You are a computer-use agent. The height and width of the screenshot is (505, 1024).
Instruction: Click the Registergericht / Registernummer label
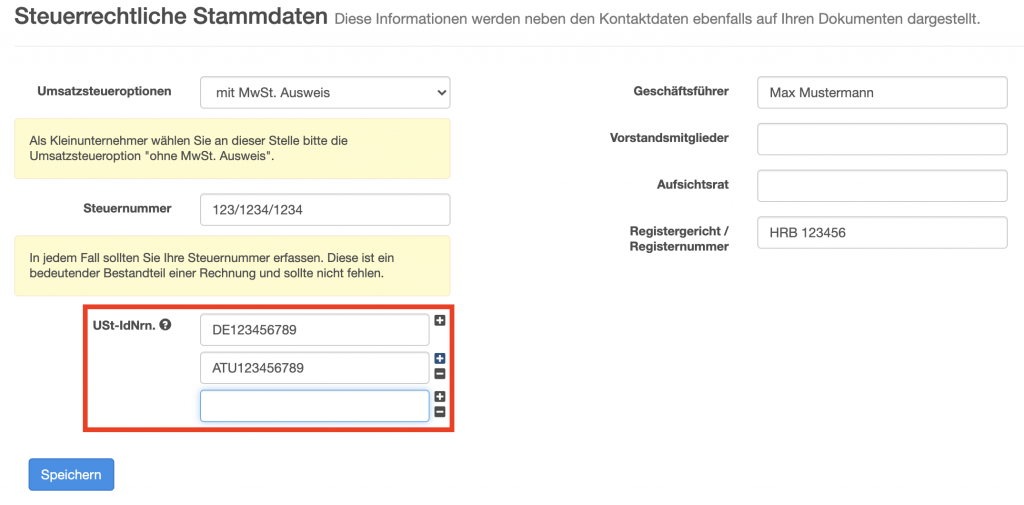pos(679,239)
